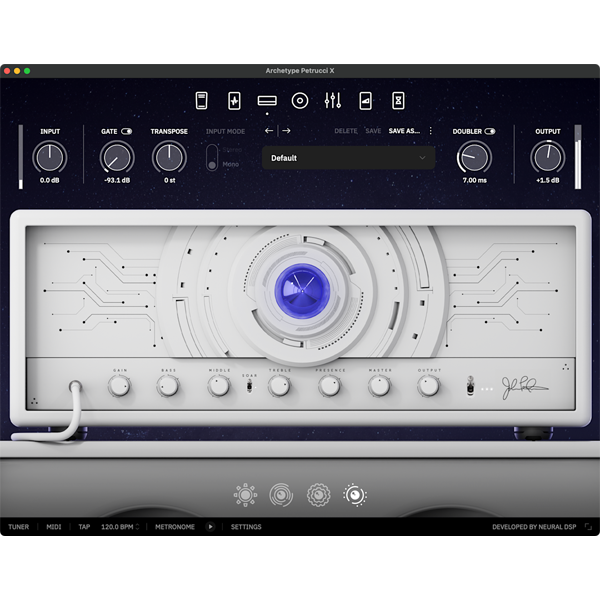Select the pre-effects pedal icon
Screen dimensions: 600x600
[234, 100]
